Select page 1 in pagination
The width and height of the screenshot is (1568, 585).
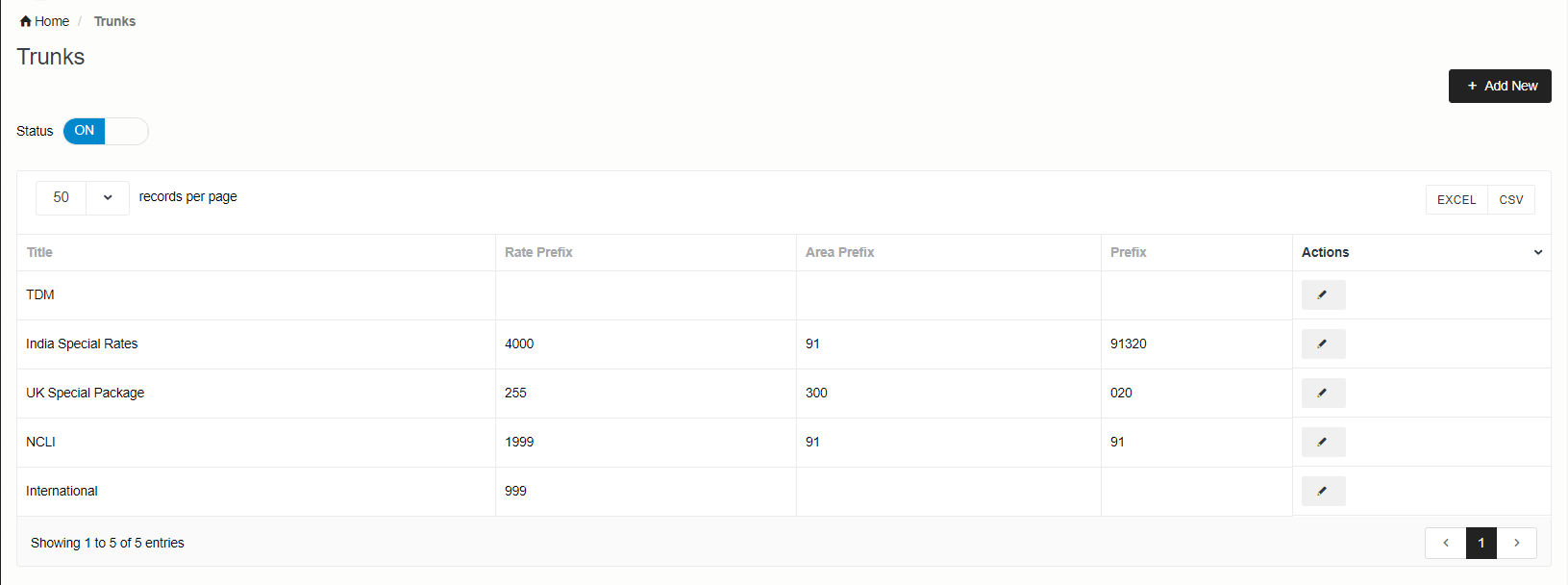coord(1481,544)
